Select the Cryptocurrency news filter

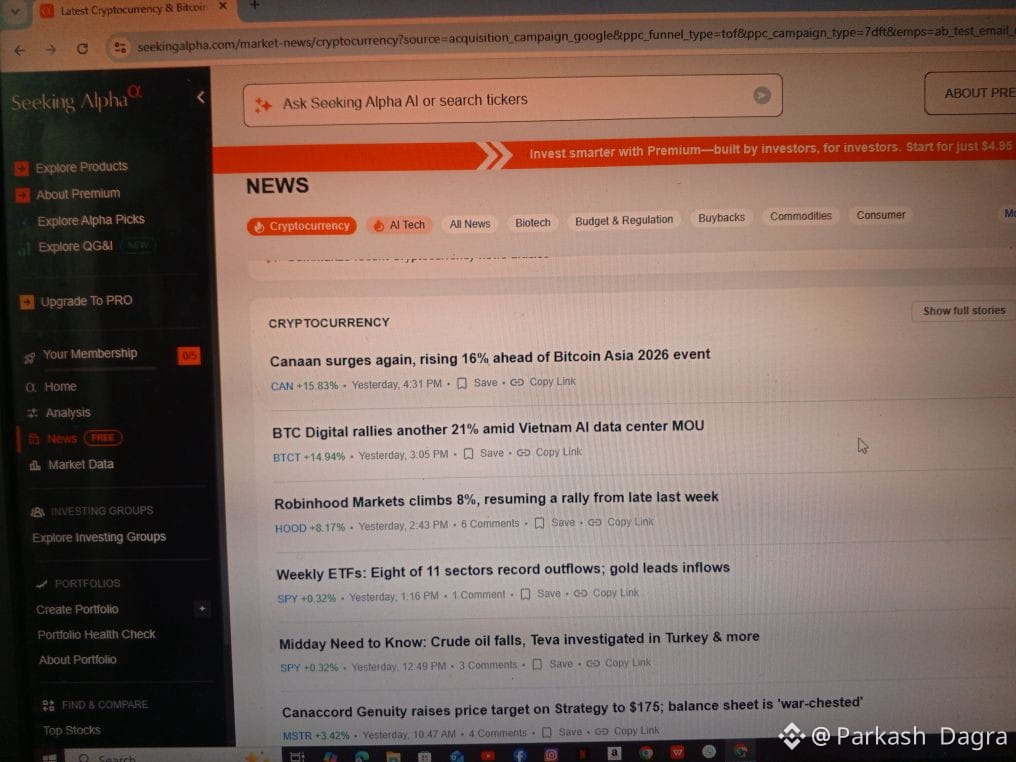(302, 226)
